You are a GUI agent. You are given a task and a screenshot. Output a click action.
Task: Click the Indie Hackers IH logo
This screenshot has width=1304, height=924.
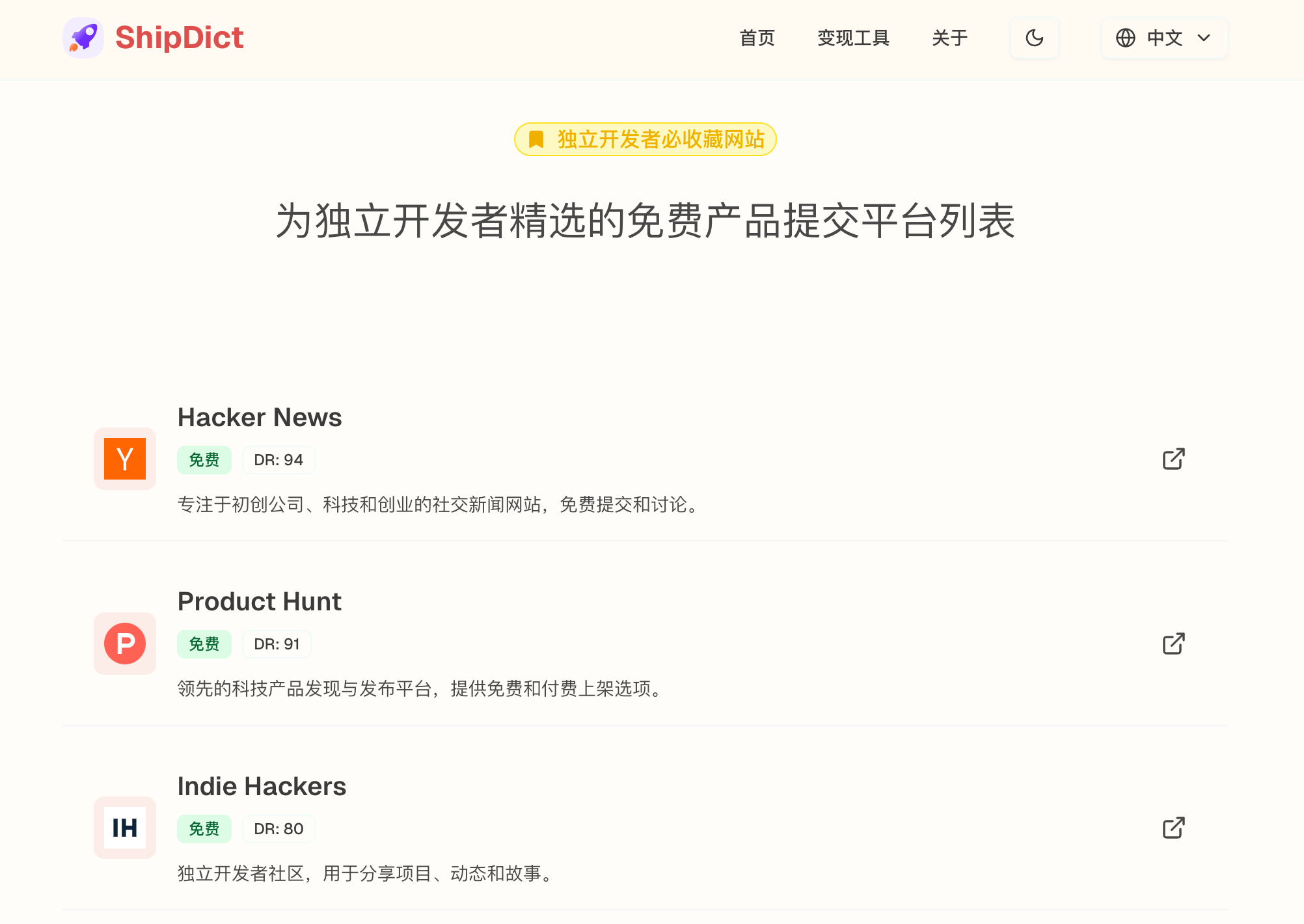125,828
